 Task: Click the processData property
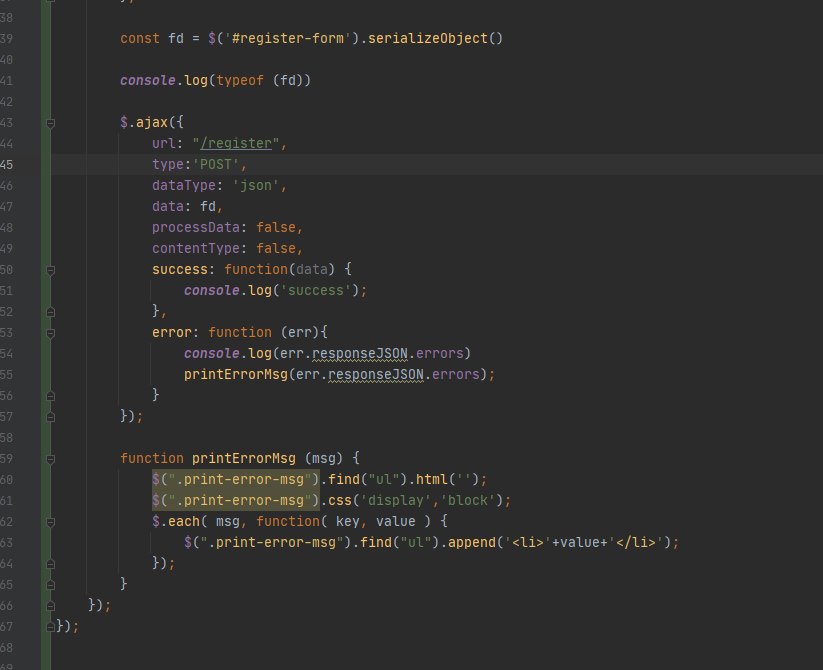tap(196, 227)
